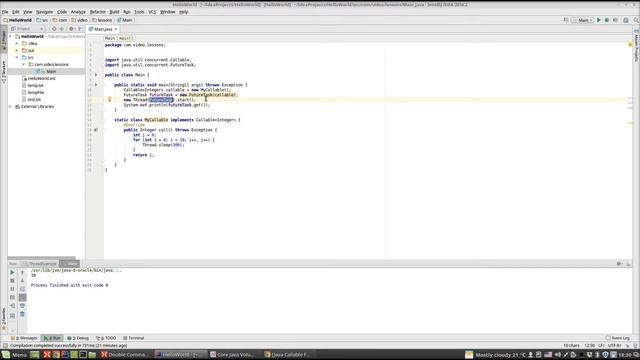Click the override gutter icon beside call()

point(96,130)
